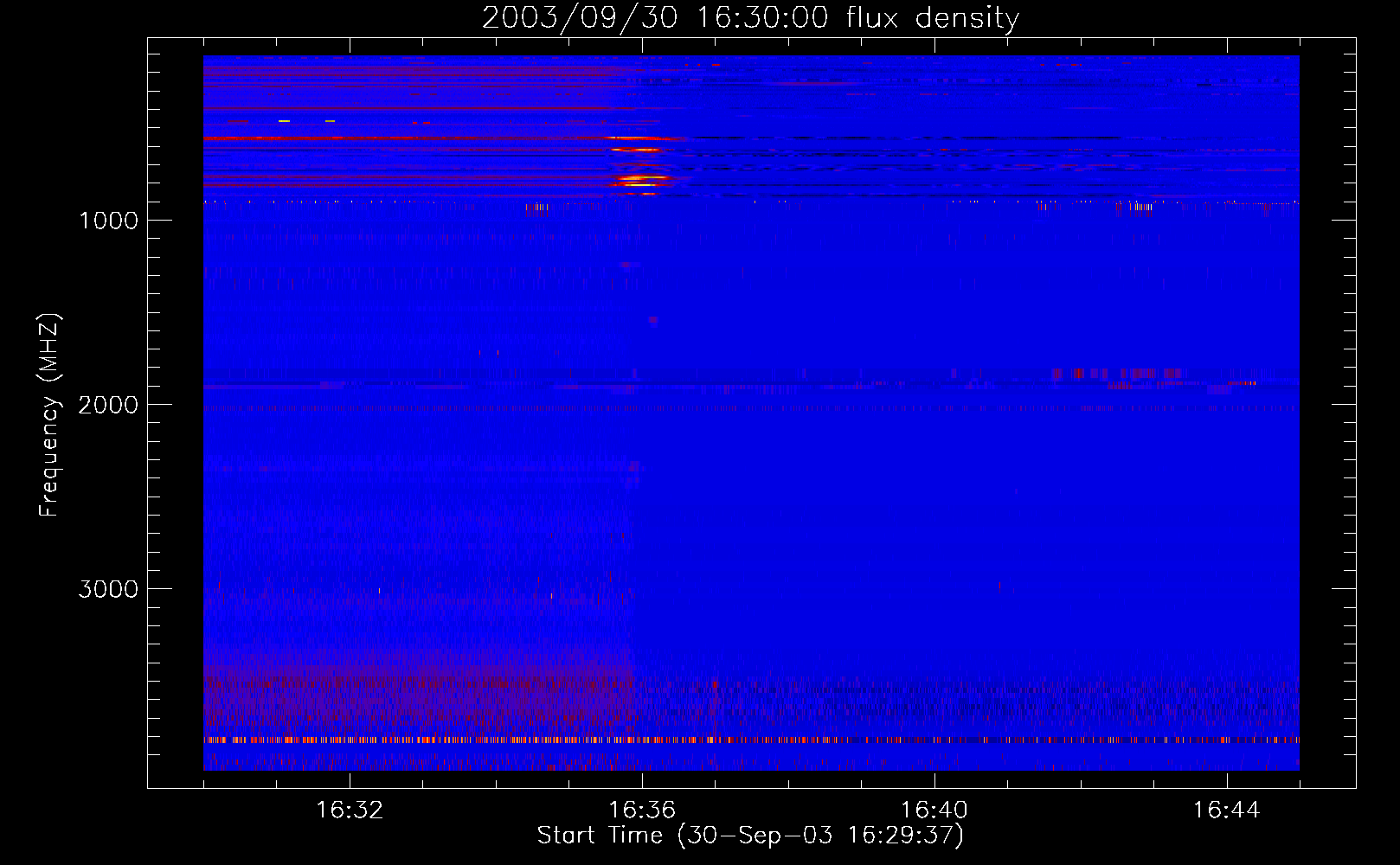This screenshot has width=1400, height=865.
Task: Click the 2000 frequency tick label
Action: pos(108,405)
